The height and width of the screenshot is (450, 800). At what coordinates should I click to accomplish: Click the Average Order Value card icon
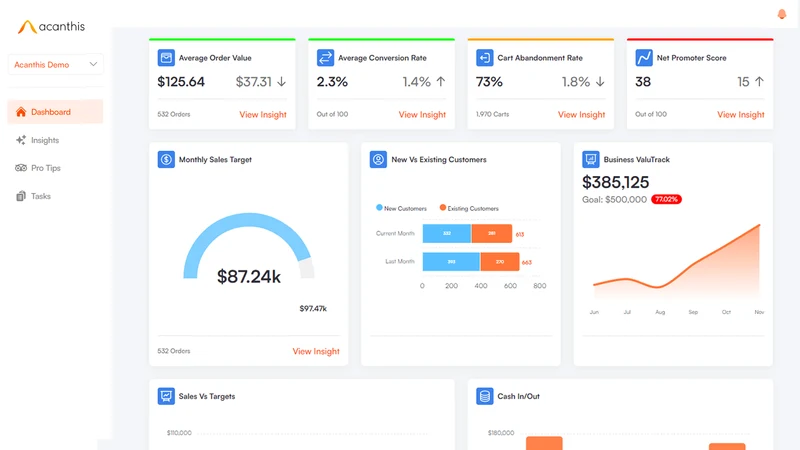[166, 58]
